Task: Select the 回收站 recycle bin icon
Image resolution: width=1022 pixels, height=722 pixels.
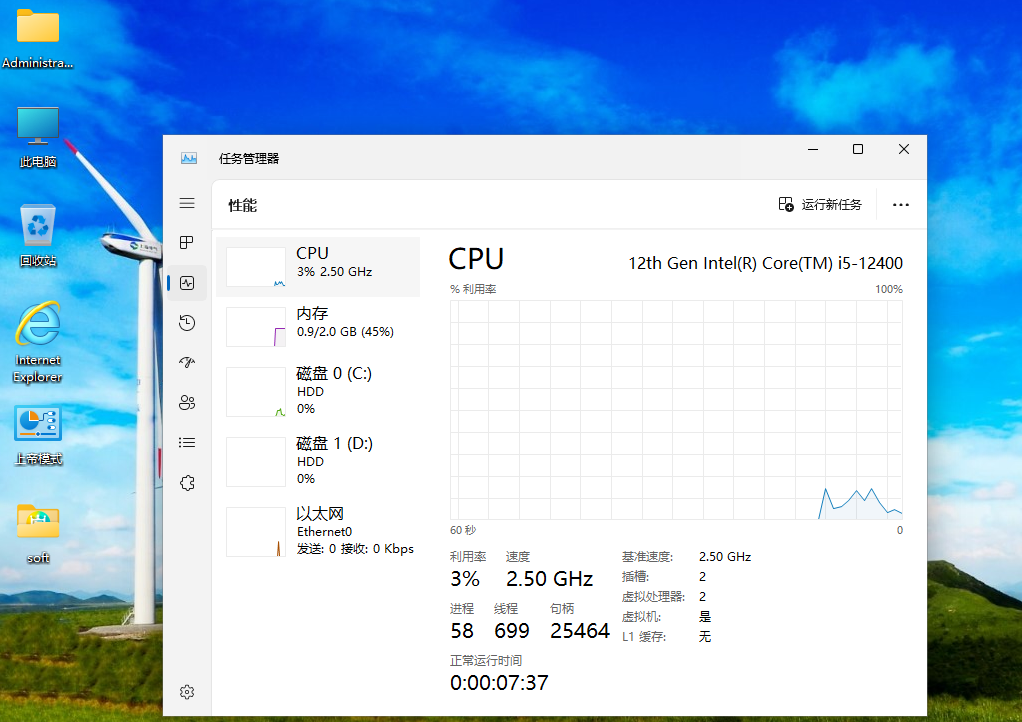Action: (x=38, y=236)
